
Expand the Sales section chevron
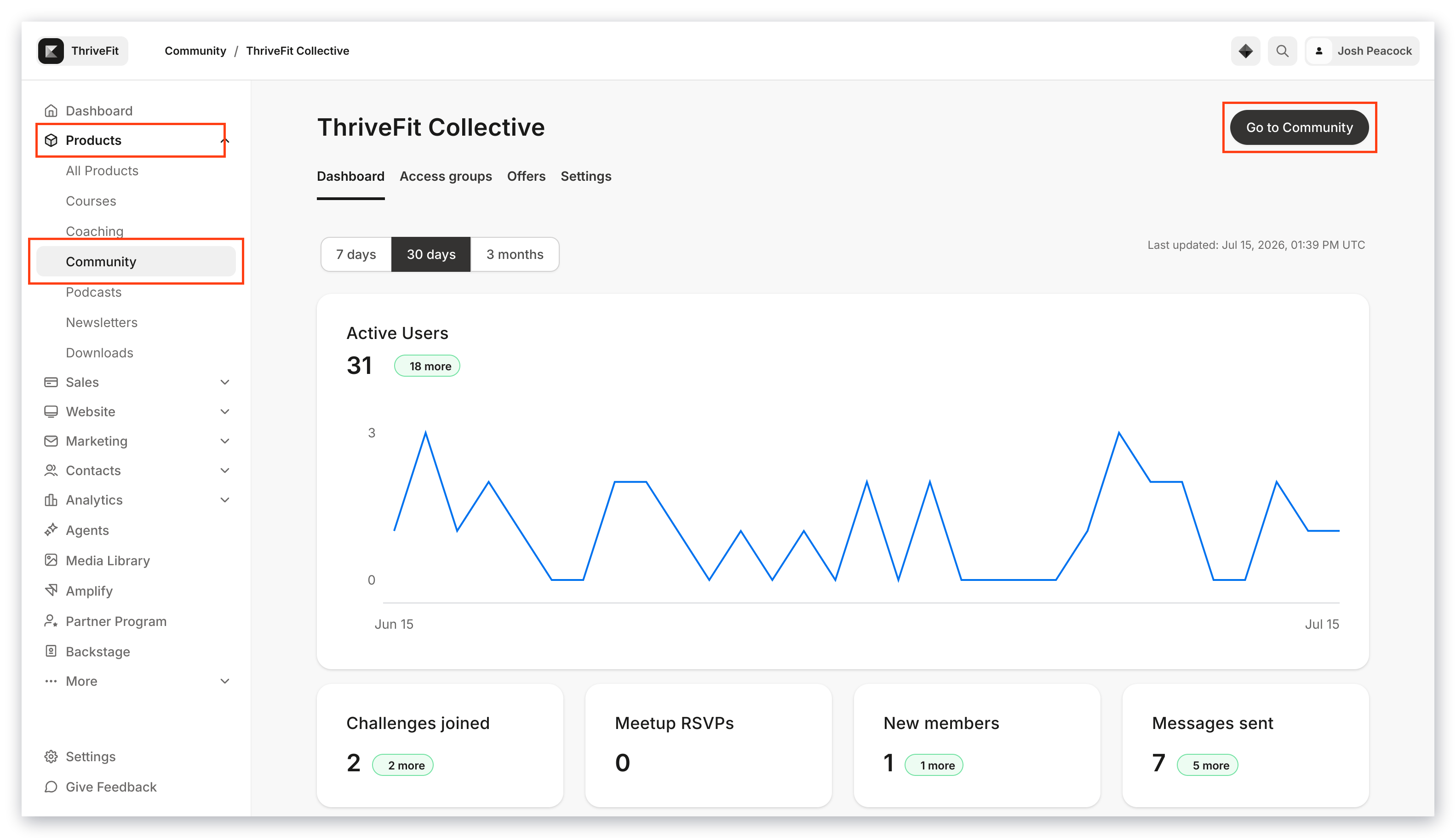point(224,382)
